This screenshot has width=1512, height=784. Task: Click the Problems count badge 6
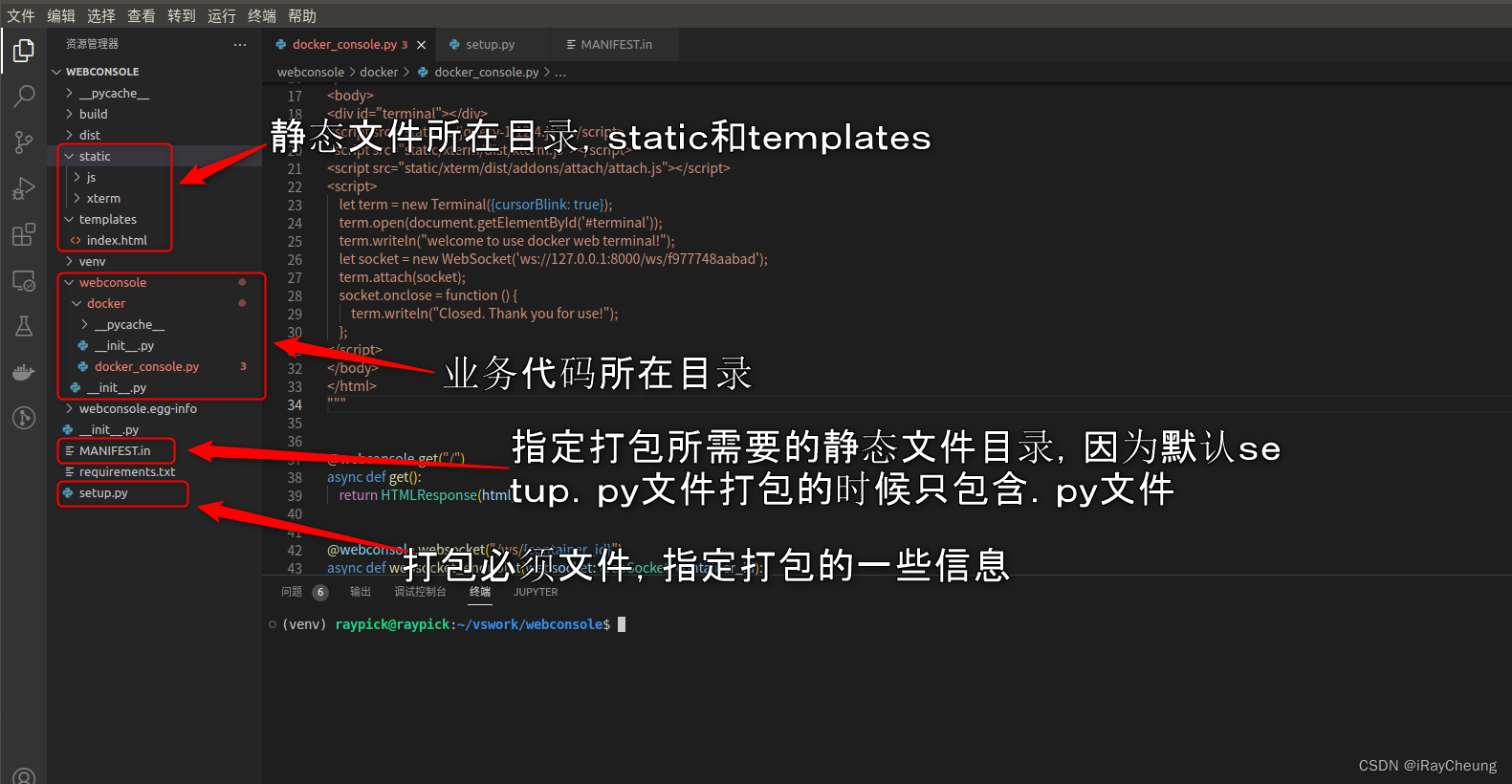[320, 593]
